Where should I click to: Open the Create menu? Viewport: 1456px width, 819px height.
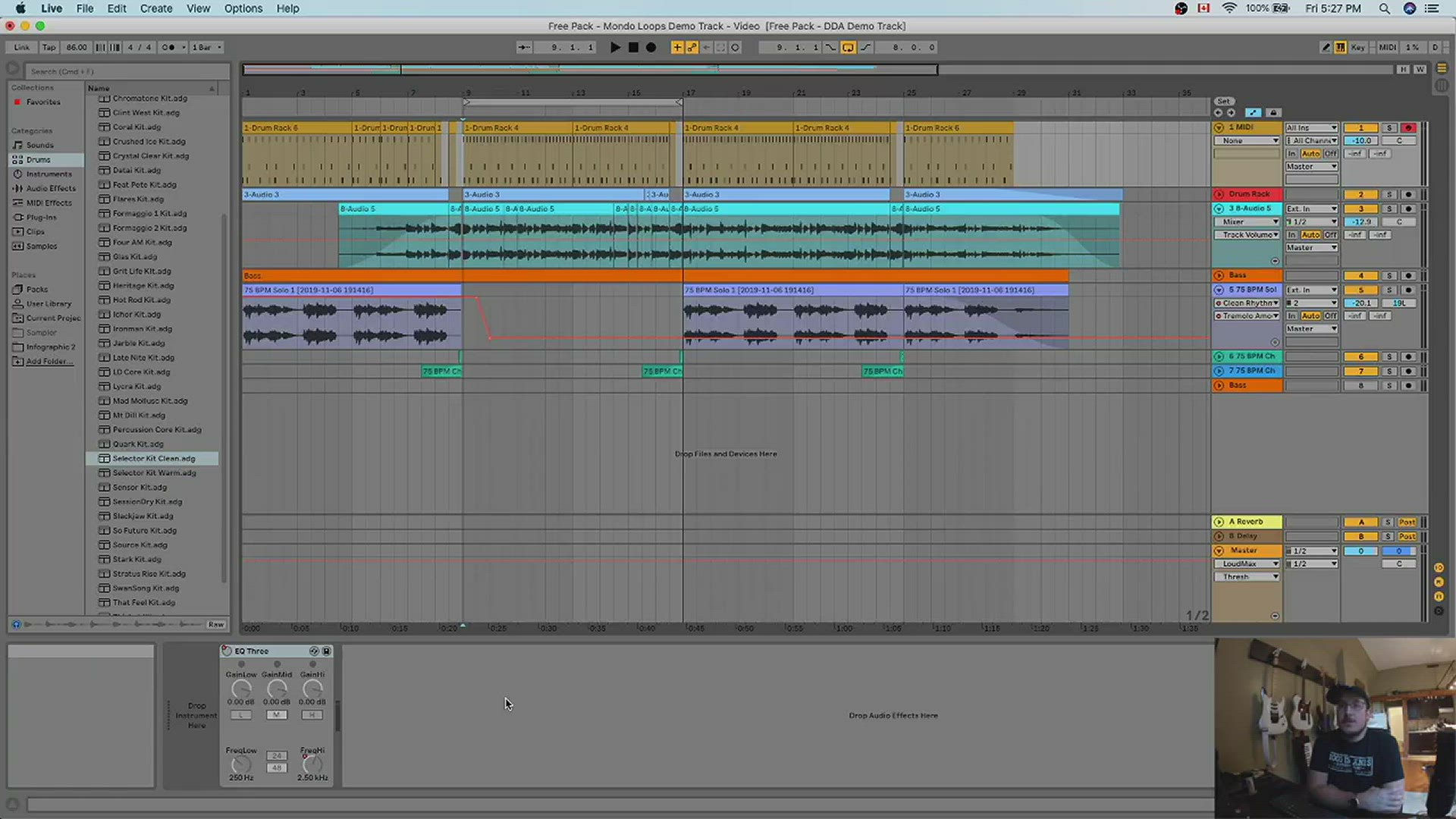156,8
